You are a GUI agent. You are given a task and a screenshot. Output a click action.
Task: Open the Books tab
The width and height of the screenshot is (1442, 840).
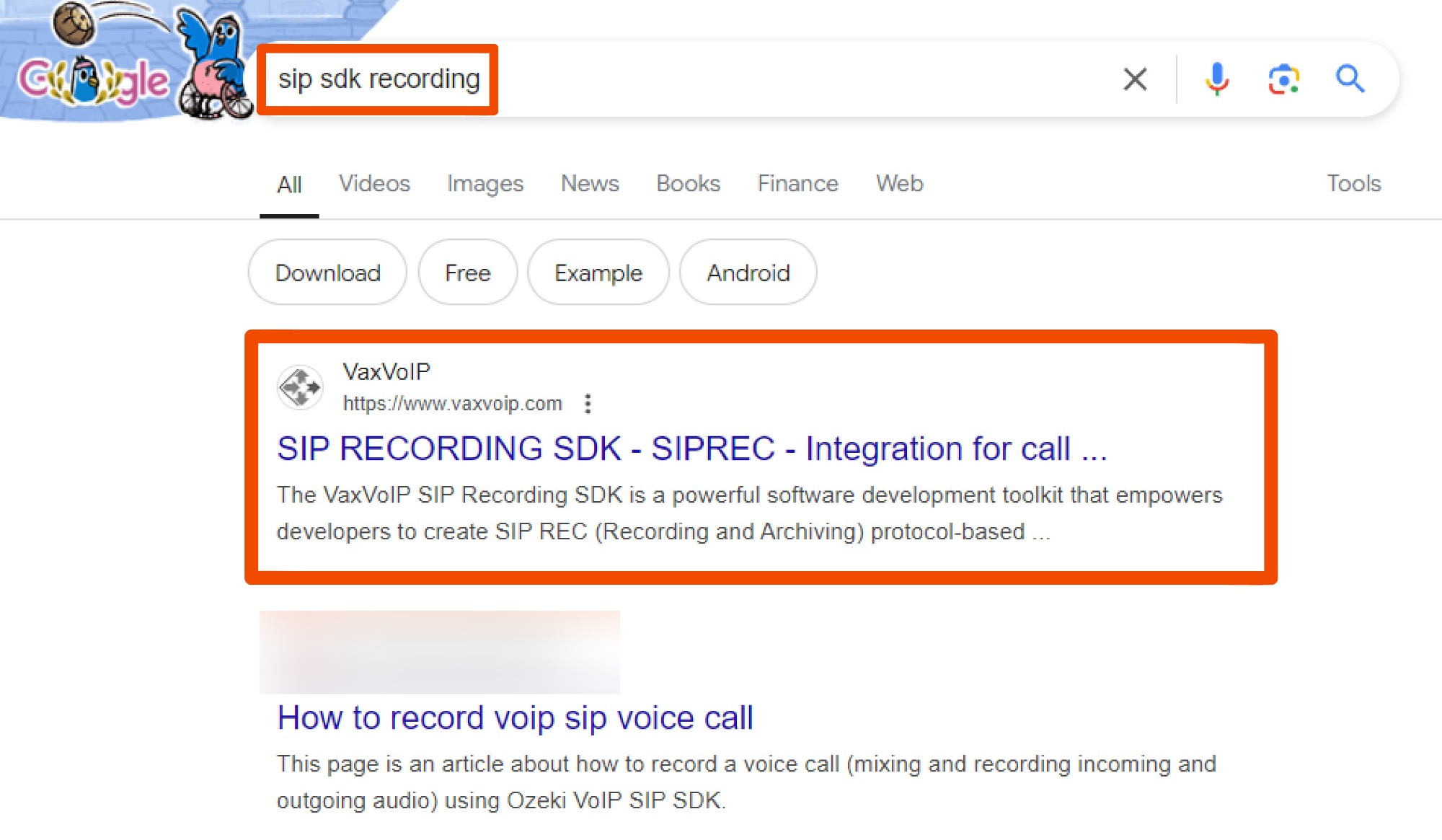688,183
